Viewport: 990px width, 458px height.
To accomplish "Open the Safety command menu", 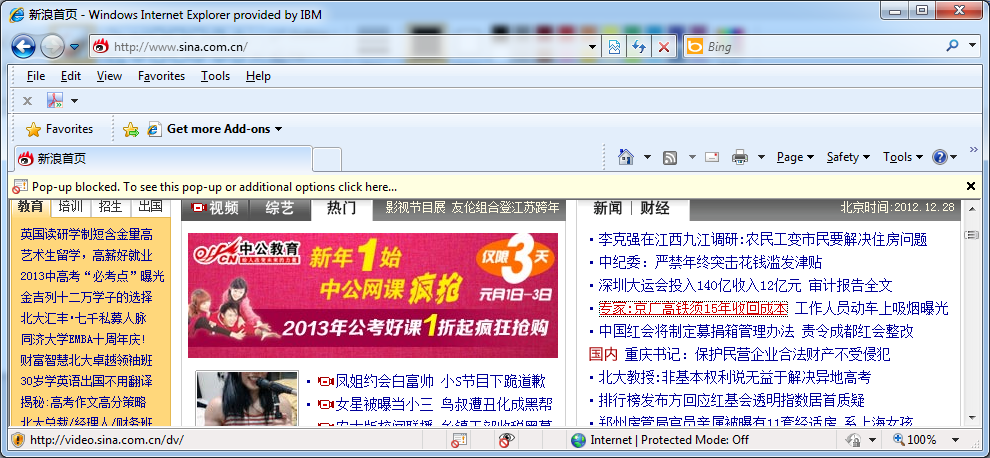I will [848, 157].
